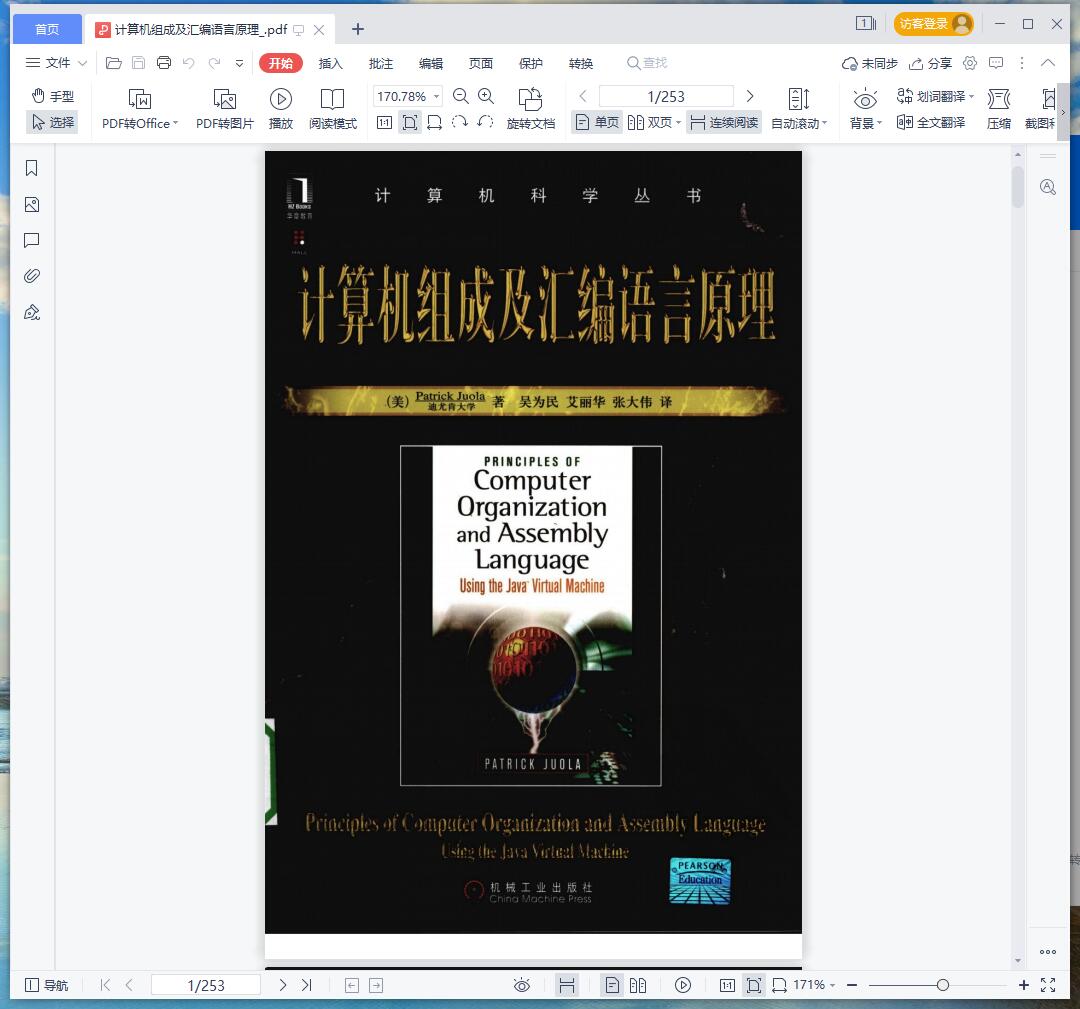The height and width of the screenshot is (1009, 1080).
Task: Launch full text translation
Action: [x=931, y=123]
